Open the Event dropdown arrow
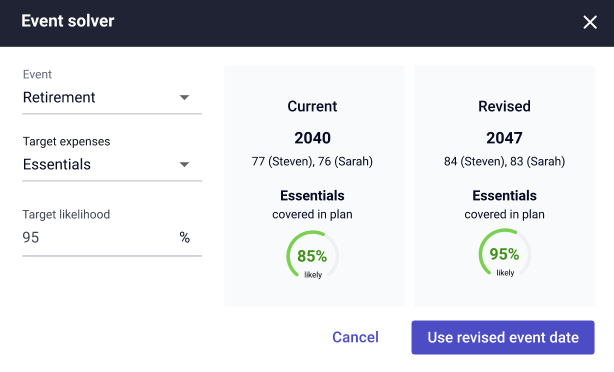 (x=184, y=97)
